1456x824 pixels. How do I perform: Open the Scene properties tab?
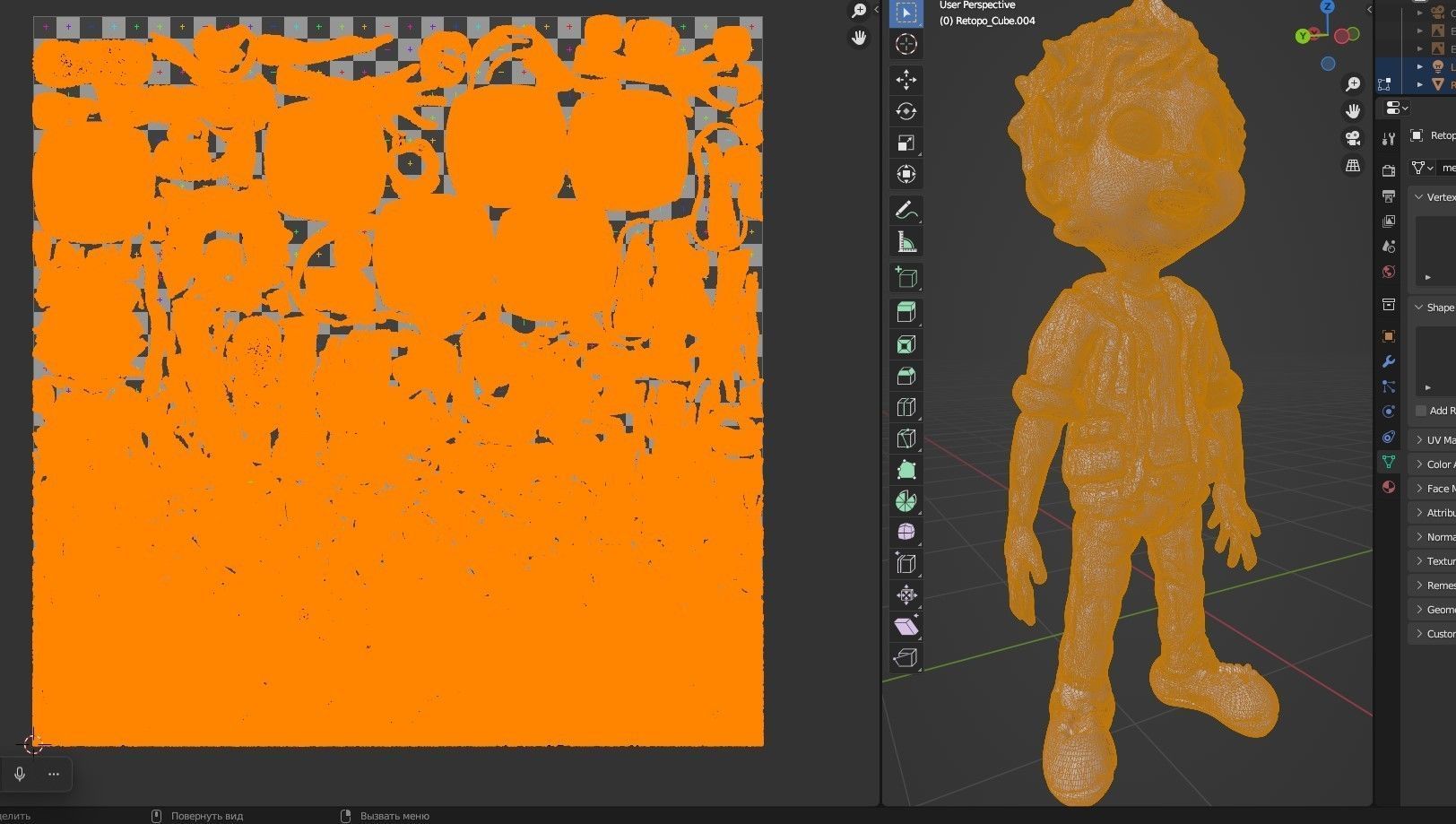tap(1389, 246)
